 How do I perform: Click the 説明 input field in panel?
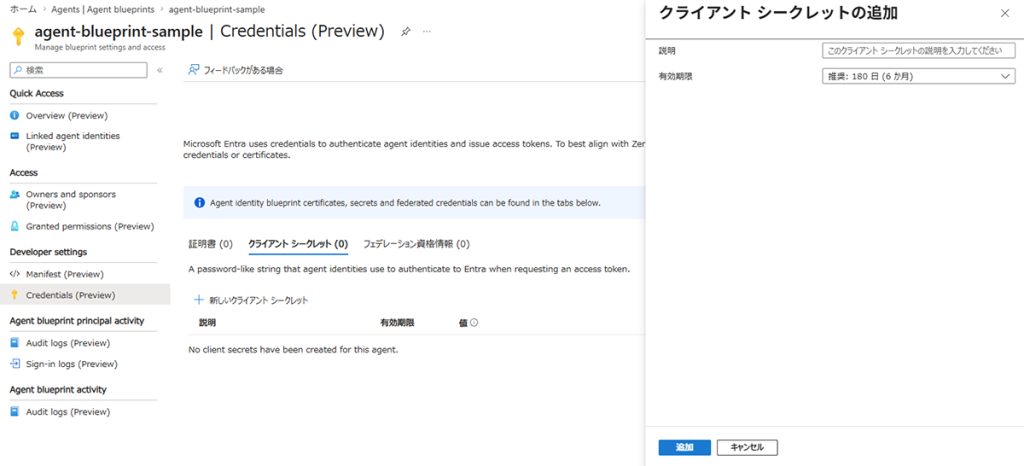[x=918, y=51]
